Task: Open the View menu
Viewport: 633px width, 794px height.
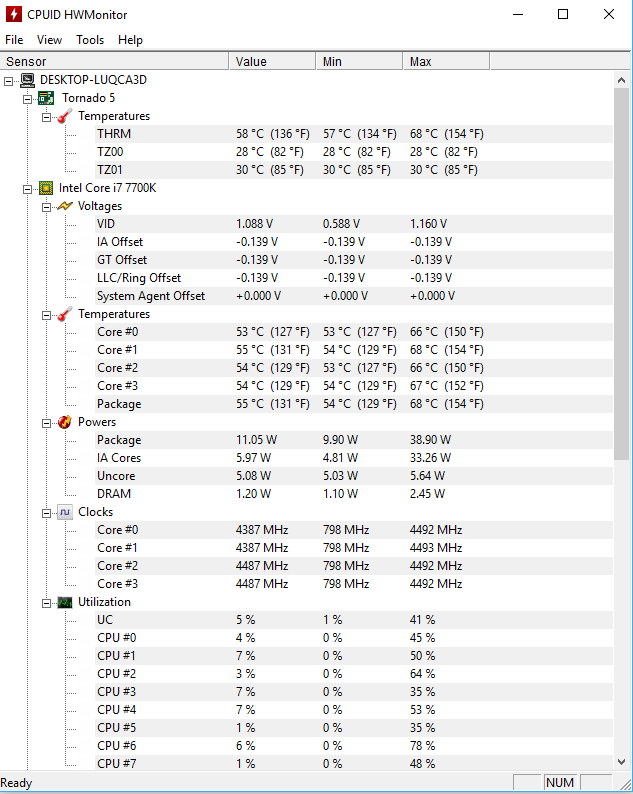Action: click(x=49, y=39)
